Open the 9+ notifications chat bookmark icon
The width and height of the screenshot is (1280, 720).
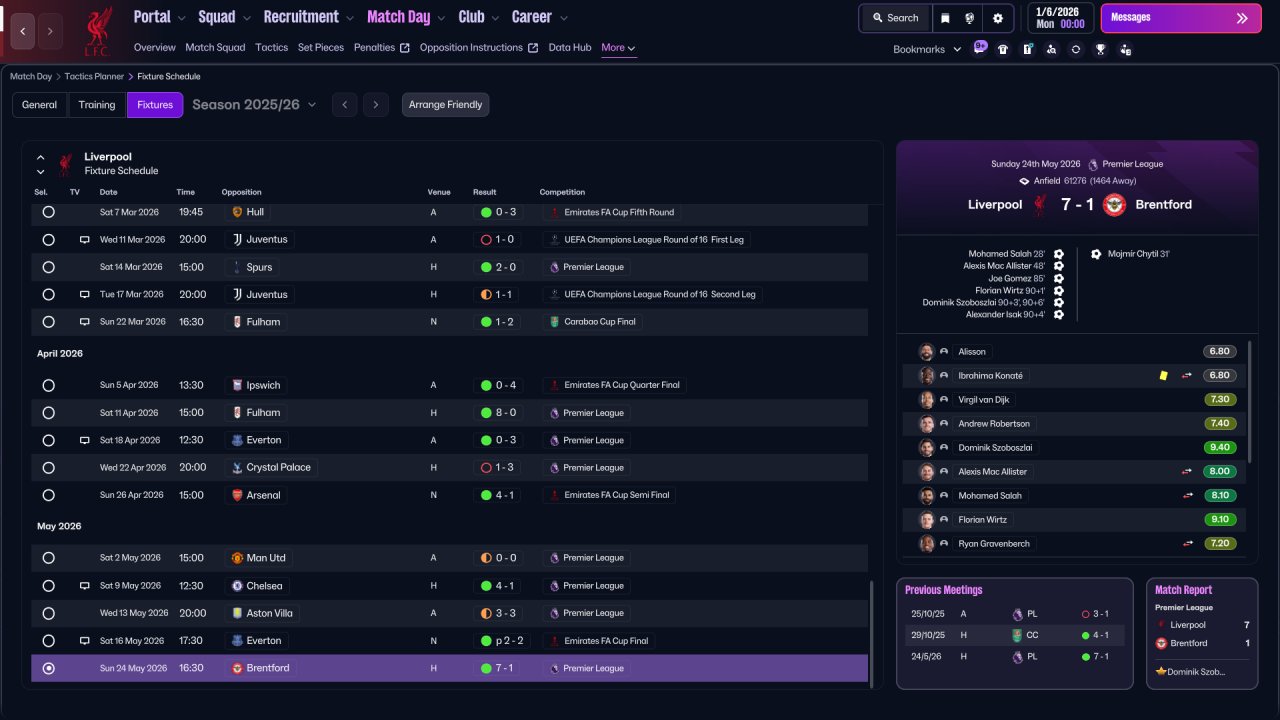click(979, 48)
